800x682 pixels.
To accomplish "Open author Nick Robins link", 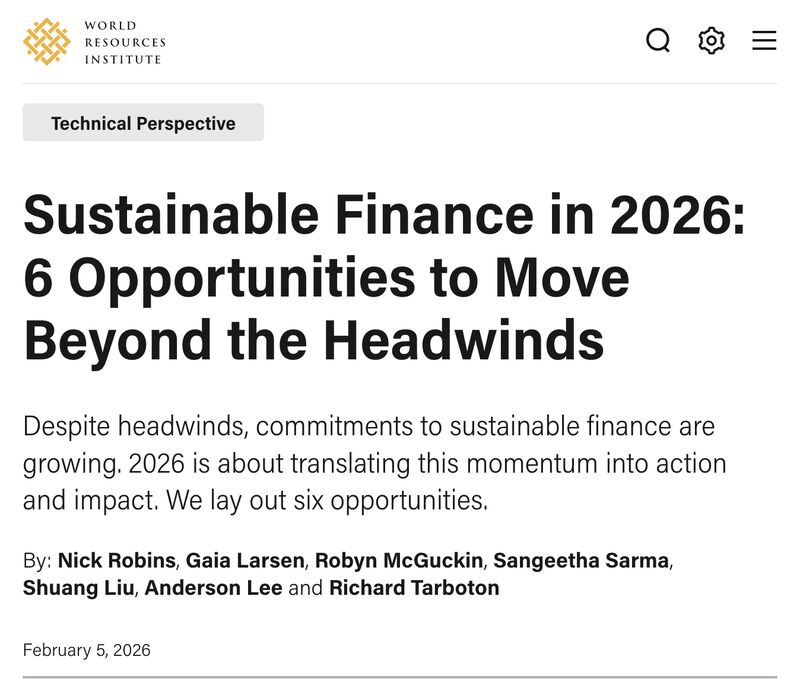I will (x=117, y=560).
